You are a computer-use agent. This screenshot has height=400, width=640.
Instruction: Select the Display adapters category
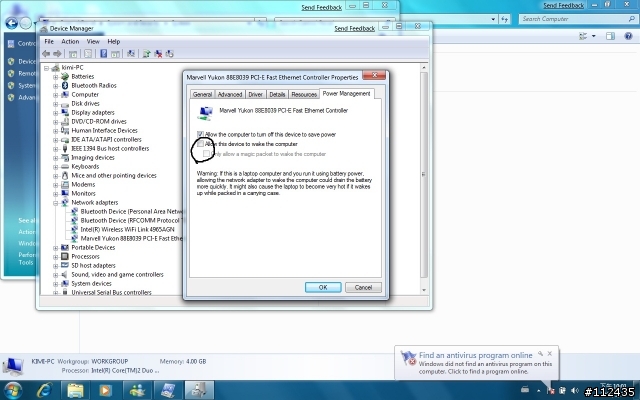click(93, 113)
